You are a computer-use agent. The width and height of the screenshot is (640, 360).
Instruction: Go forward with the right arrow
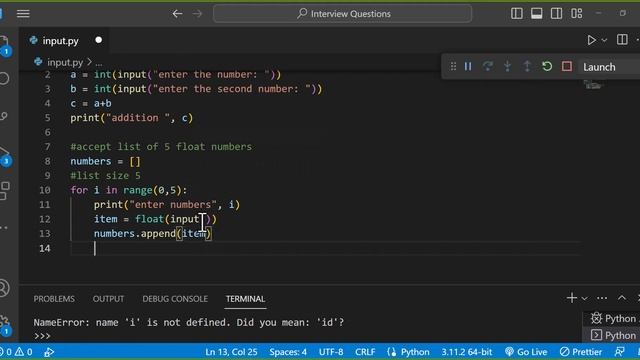tap(198, 13)
